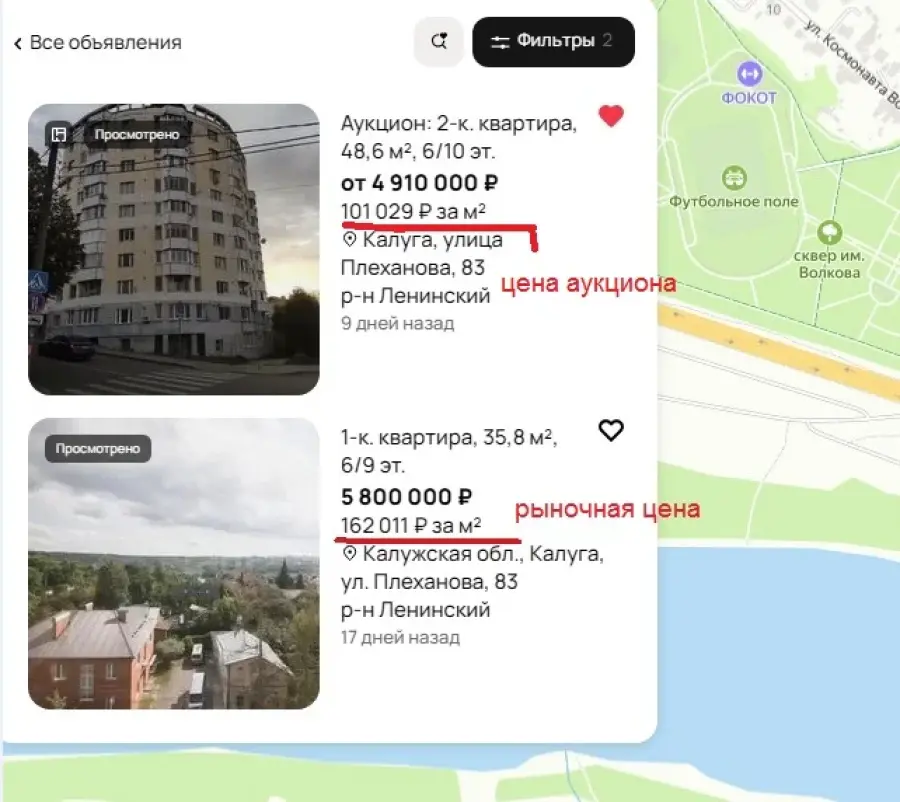This screenshot has height=802, width=900.
Task: Remove auction apartment from favorites (red heart)
Action: (611, 115)
